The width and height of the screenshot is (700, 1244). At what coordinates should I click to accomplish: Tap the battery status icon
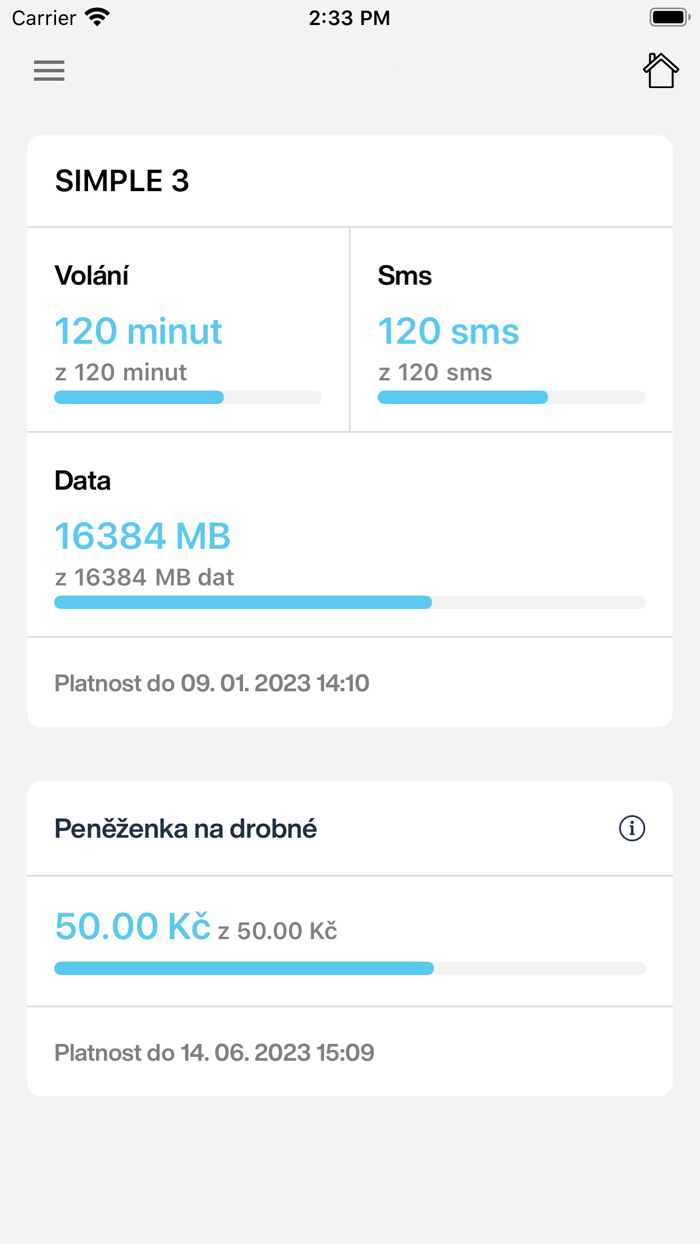pos(669,17)
